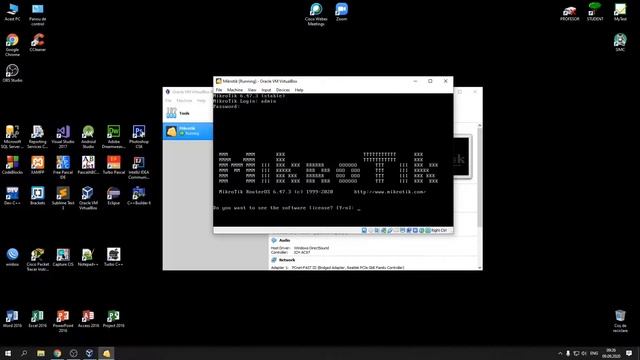Viewport: 640px width, 360px height.
Task: Select Recycle Bin desktop icon
Action: click(x=620, y=321)
